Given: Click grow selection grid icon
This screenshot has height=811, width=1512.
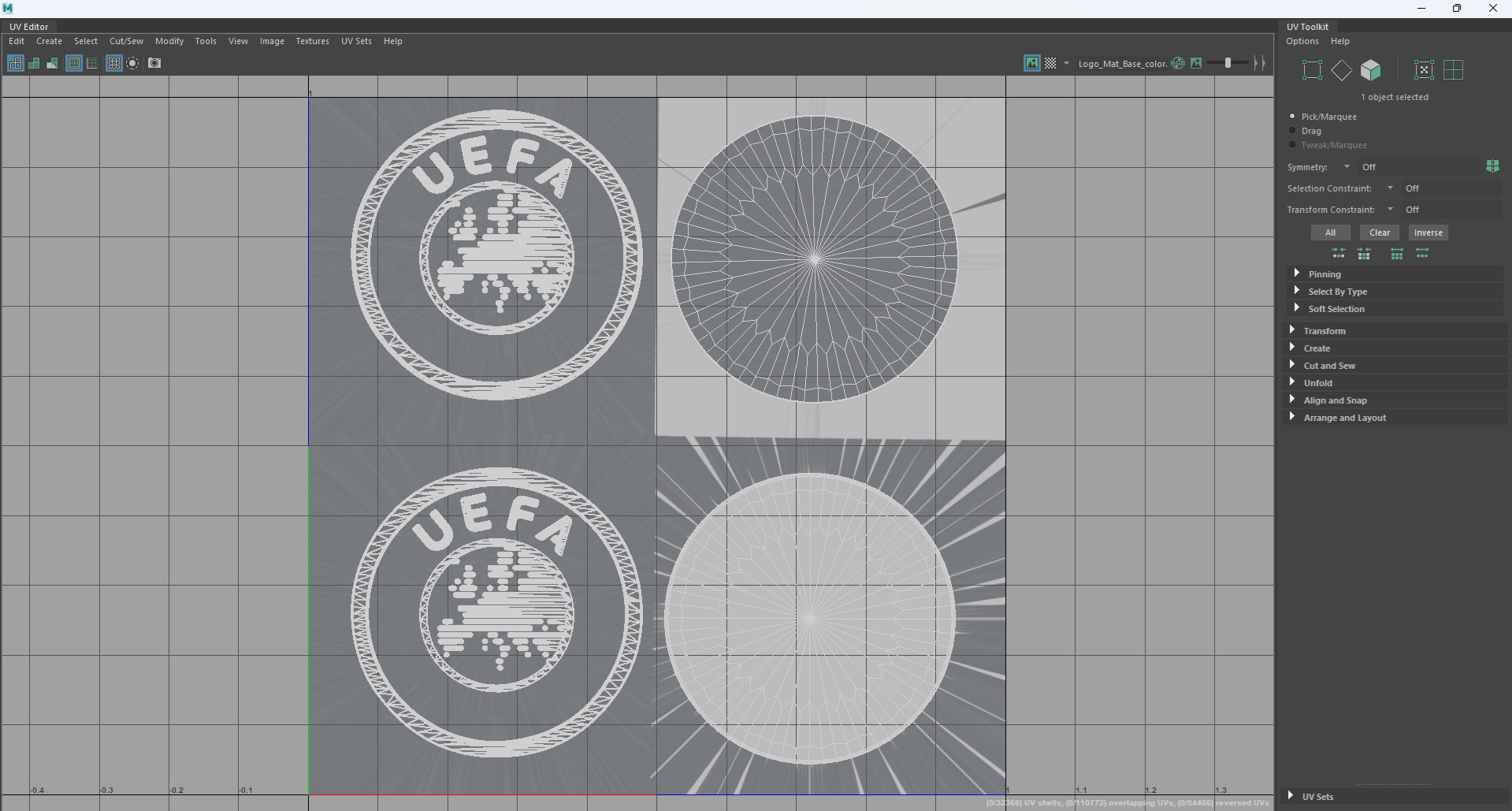Looking at the screenshot, I should click(x=1397, y=253).
